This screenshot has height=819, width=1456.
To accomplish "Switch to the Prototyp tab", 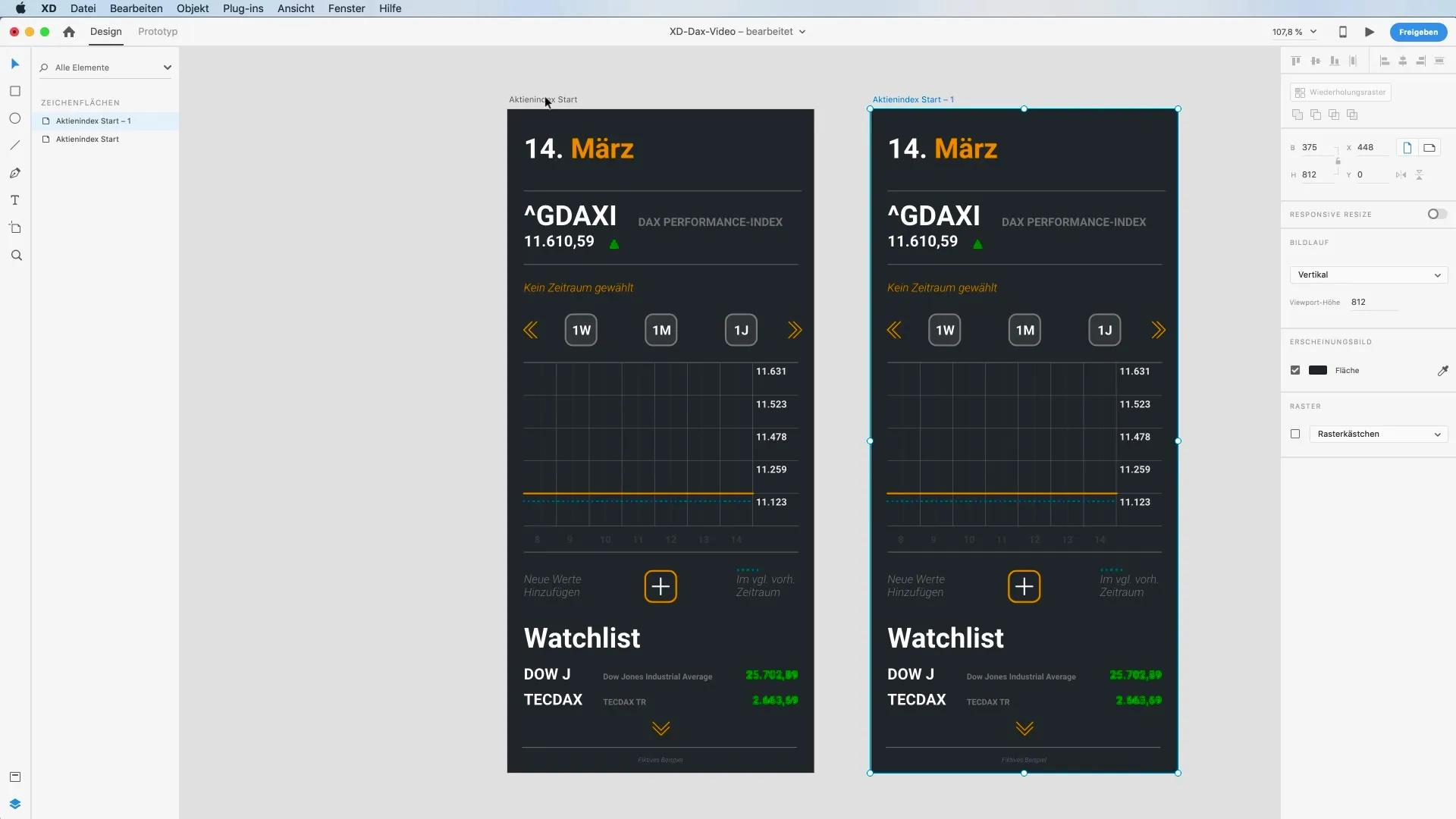I will click(x=158, y=32).
